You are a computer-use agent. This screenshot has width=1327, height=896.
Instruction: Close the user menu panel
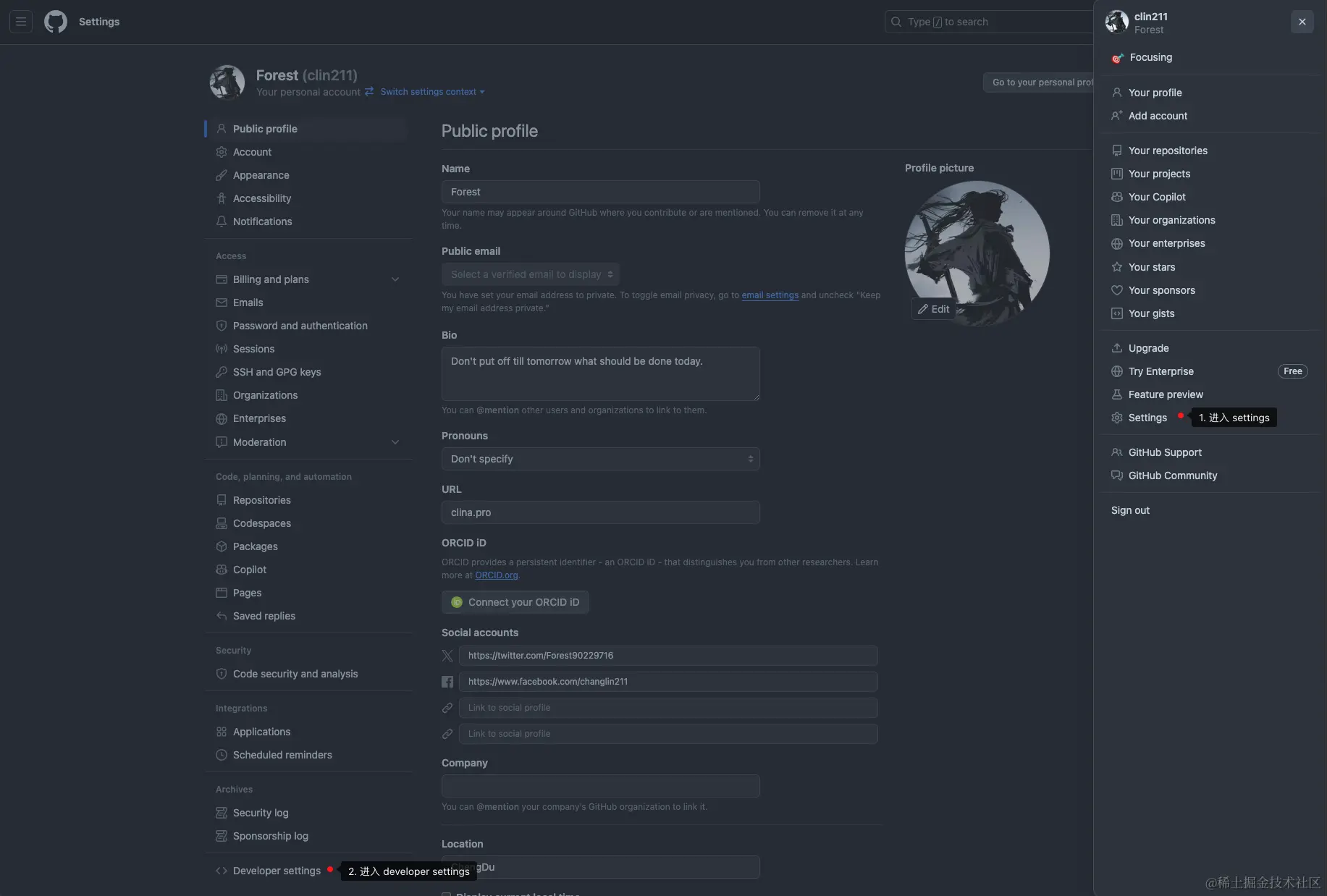pyautogui.click(x=1302, y=22)
